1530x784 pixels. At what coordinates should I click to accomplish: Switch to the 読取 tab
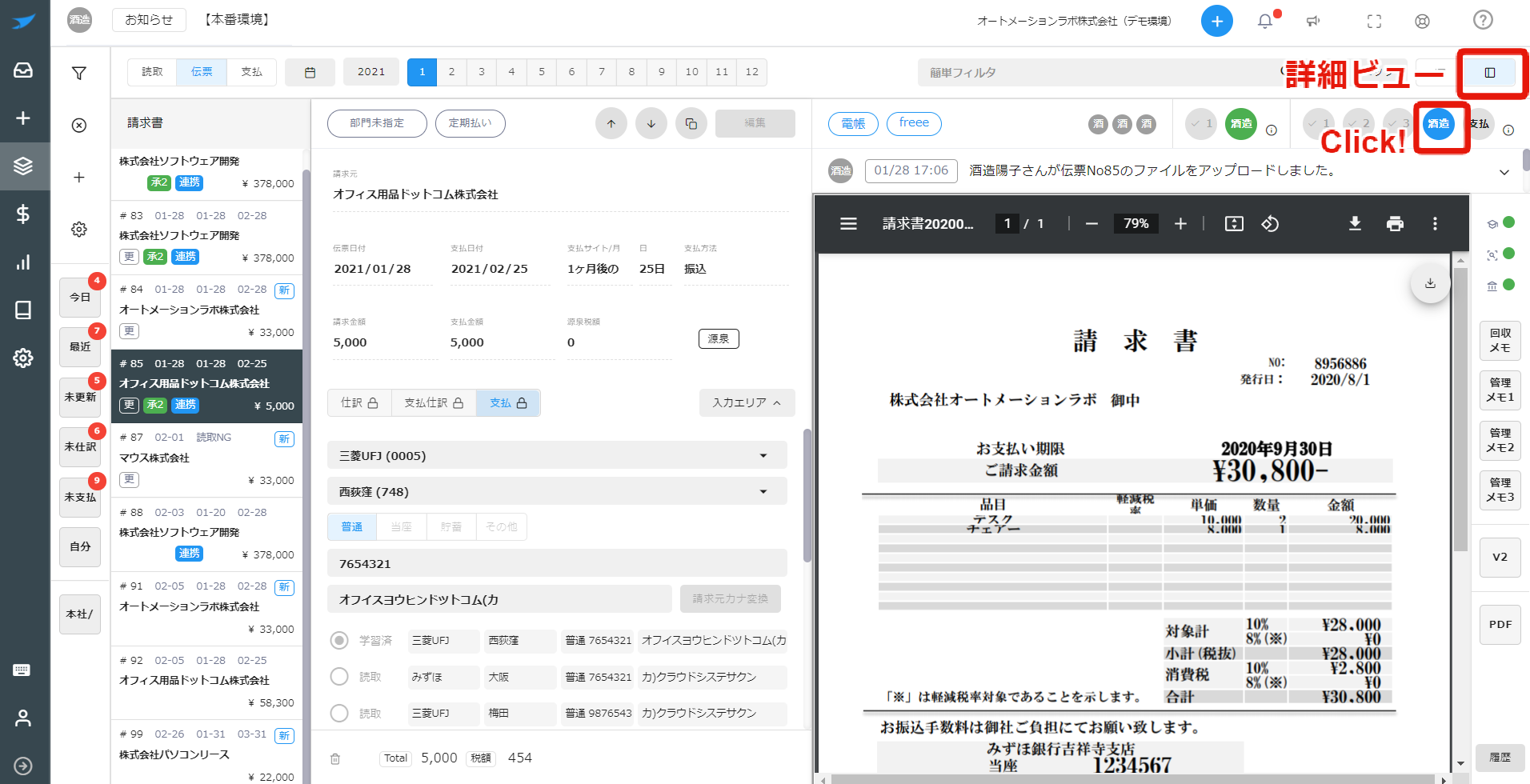pos(152,72)
